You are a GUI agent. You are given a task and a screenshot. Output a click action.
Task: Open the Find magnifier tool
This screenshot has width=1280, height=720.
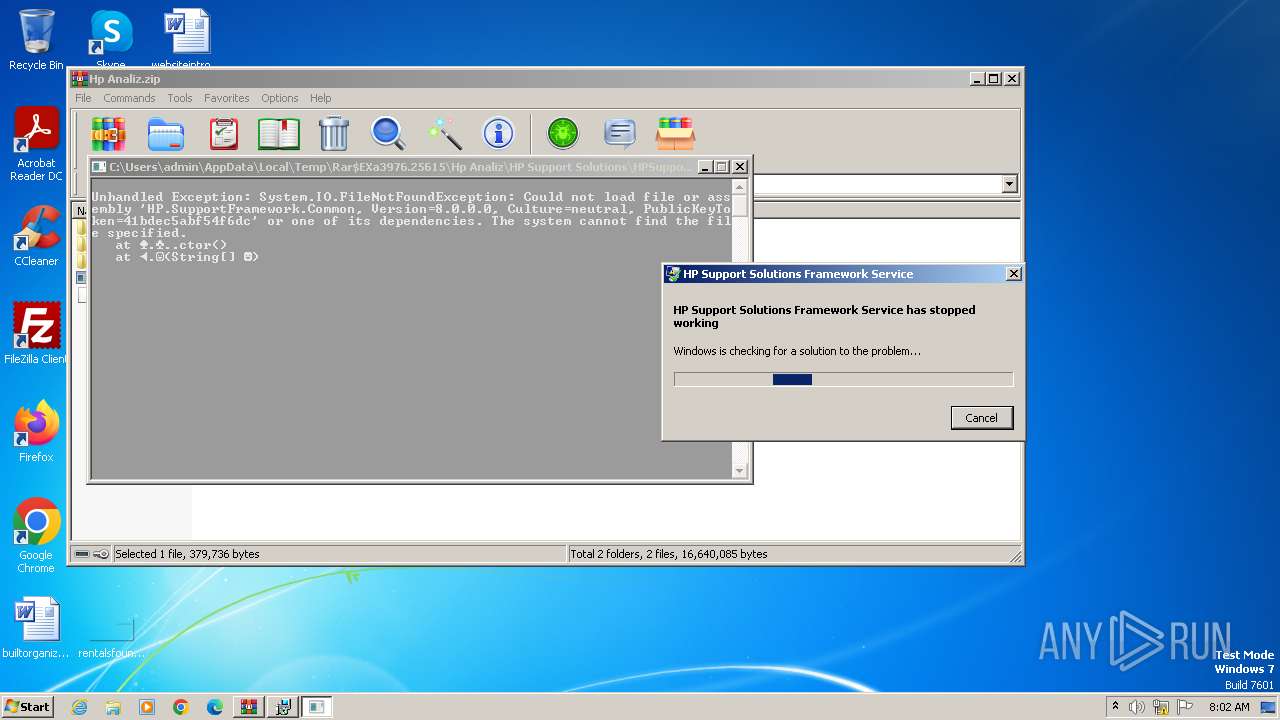click(387, 133)
